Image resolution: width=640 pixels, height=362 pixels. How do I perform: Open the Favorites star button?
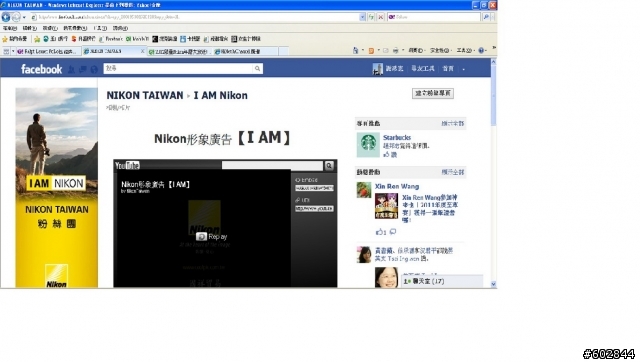coord(15,39)
